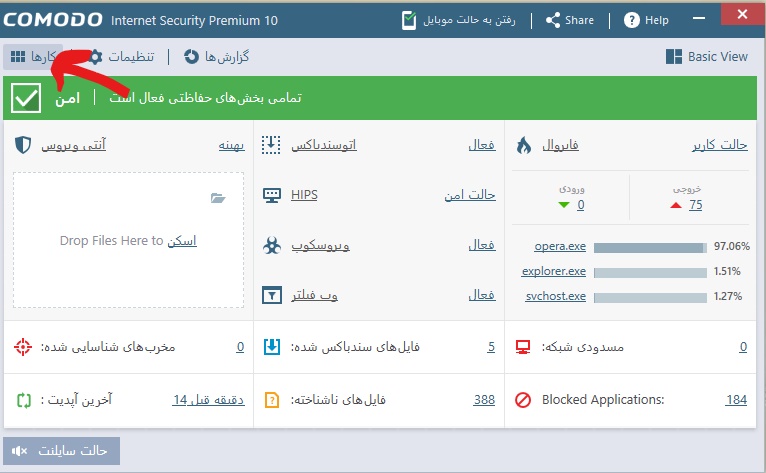Open the tasks grid icon
Screen dimensions: 766x473
pos(18,57)
